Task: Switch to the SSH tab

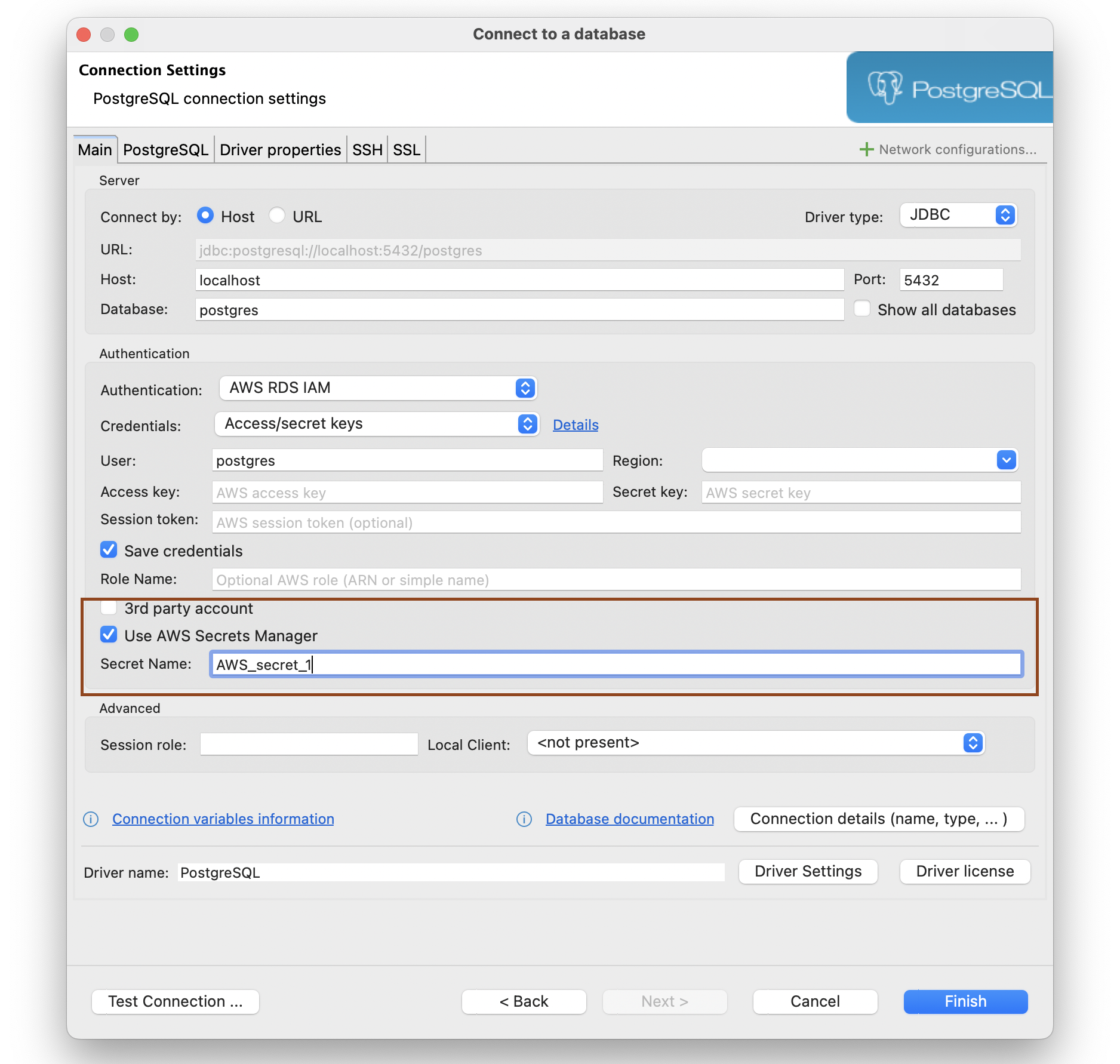Action: (x=367, y=149)
